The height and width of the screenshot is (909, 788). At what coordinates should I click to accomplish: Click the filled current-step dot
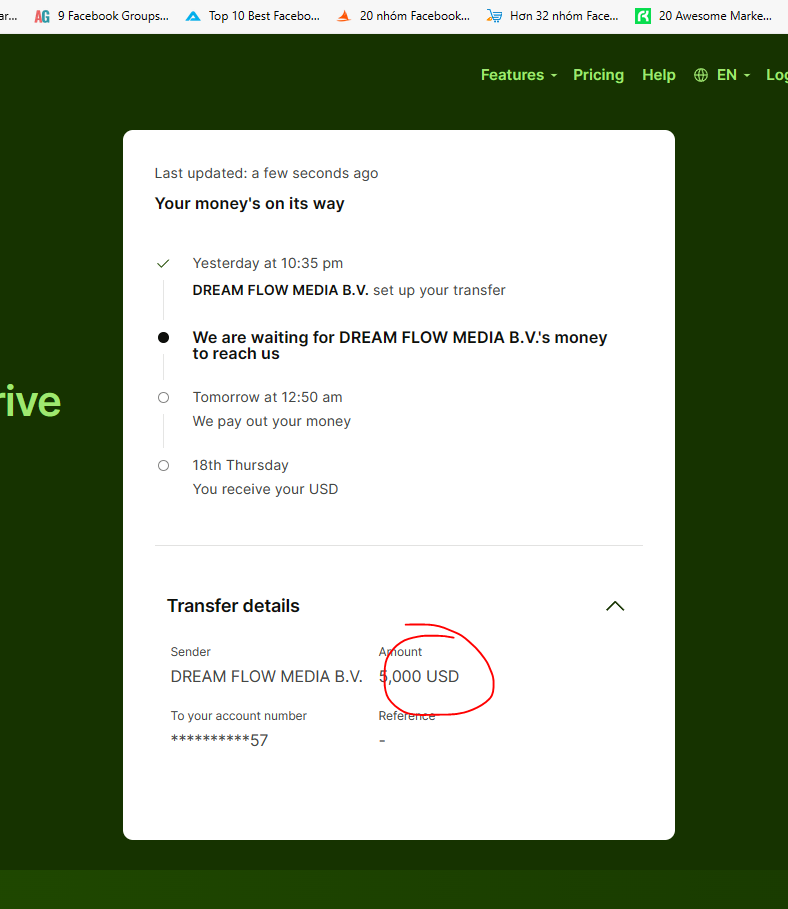pyautogui.click(x=164, y=337)
